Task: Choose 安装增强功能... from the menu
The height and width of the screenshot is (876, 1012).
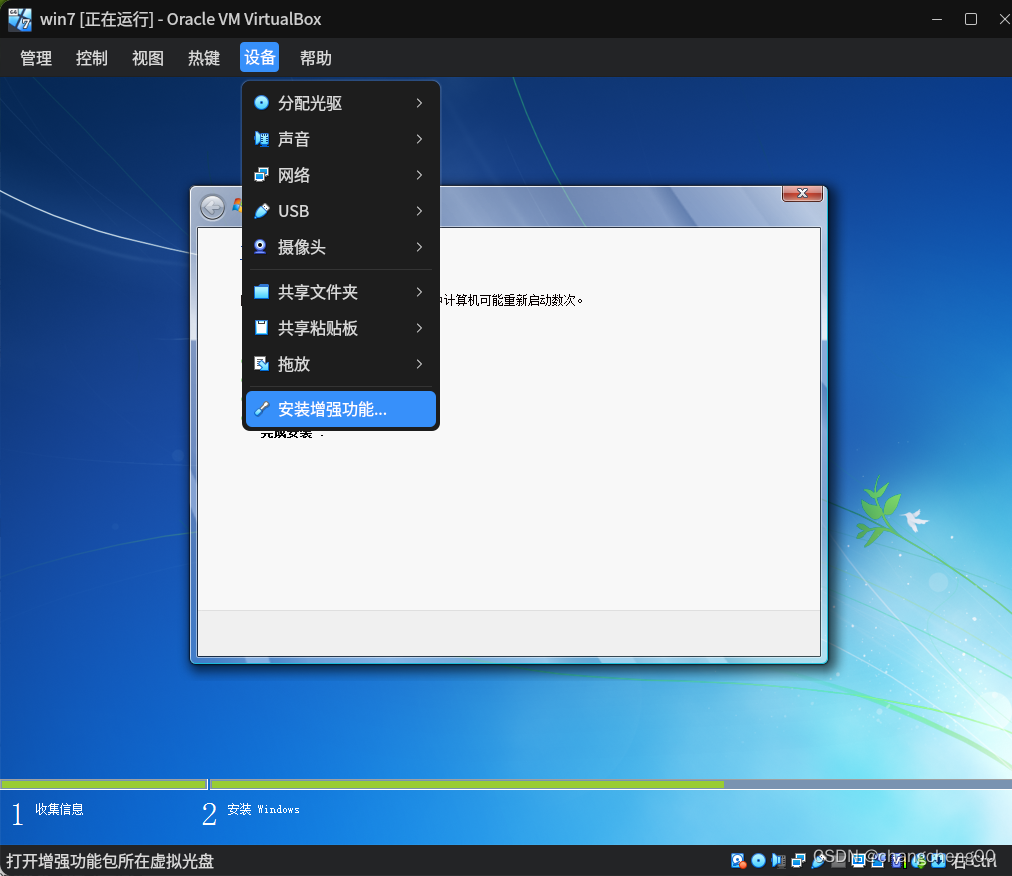Action: [341, 409]
